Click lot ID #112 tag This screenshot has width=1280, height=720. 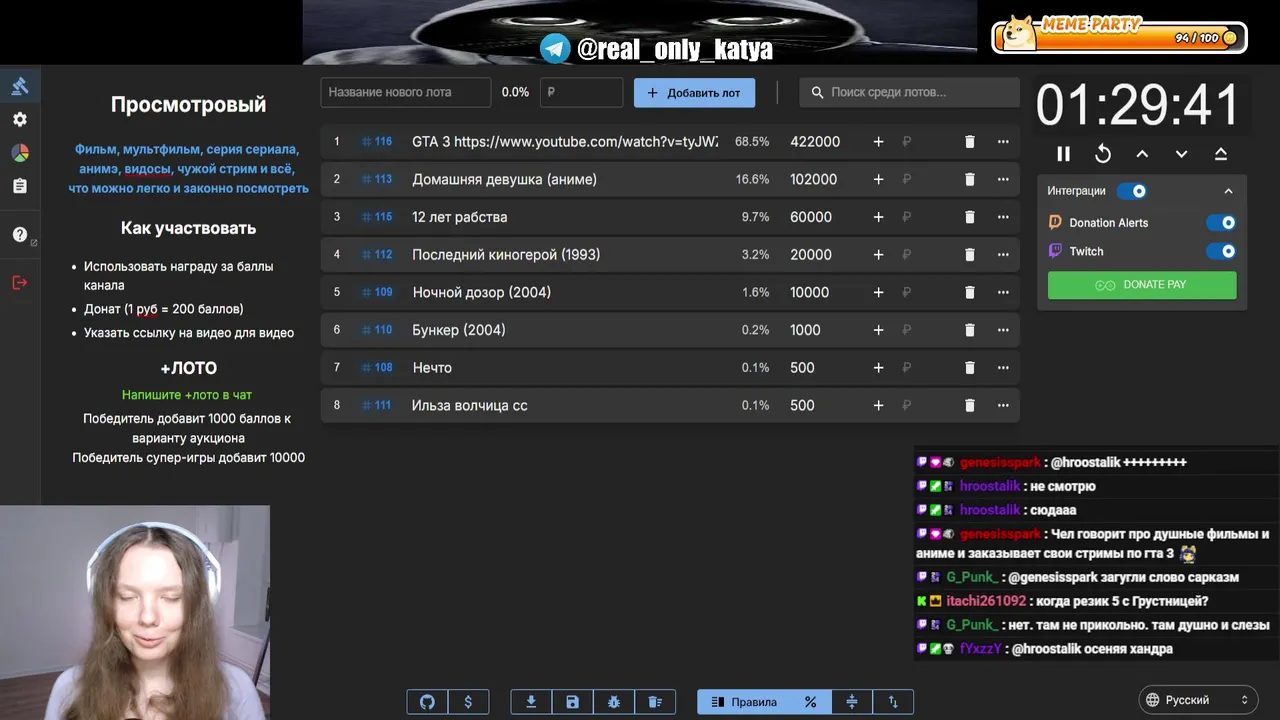tap(377, 255)
